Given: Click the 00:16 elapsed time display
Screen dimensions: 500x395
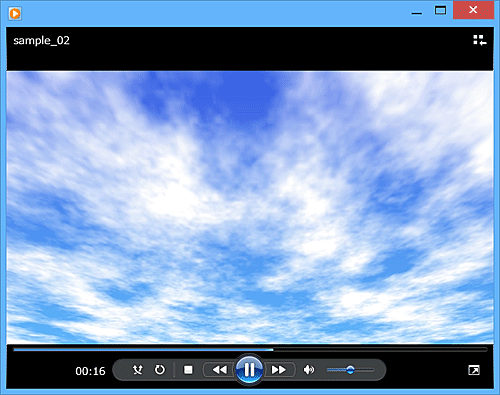Looking at the screenshot, I should coord(90,371).
